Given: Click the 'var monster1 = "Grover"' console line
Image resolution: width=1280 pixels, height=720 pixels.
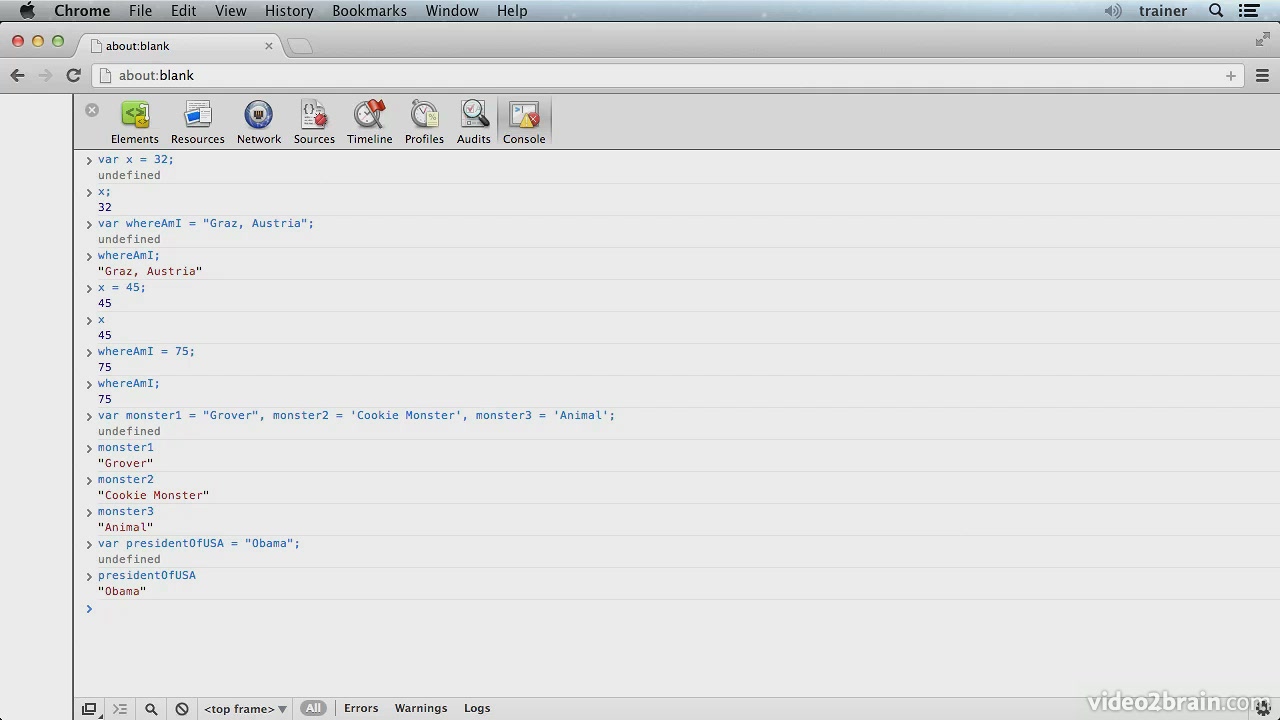Looking at the screenshot, I should coord(356,415).
